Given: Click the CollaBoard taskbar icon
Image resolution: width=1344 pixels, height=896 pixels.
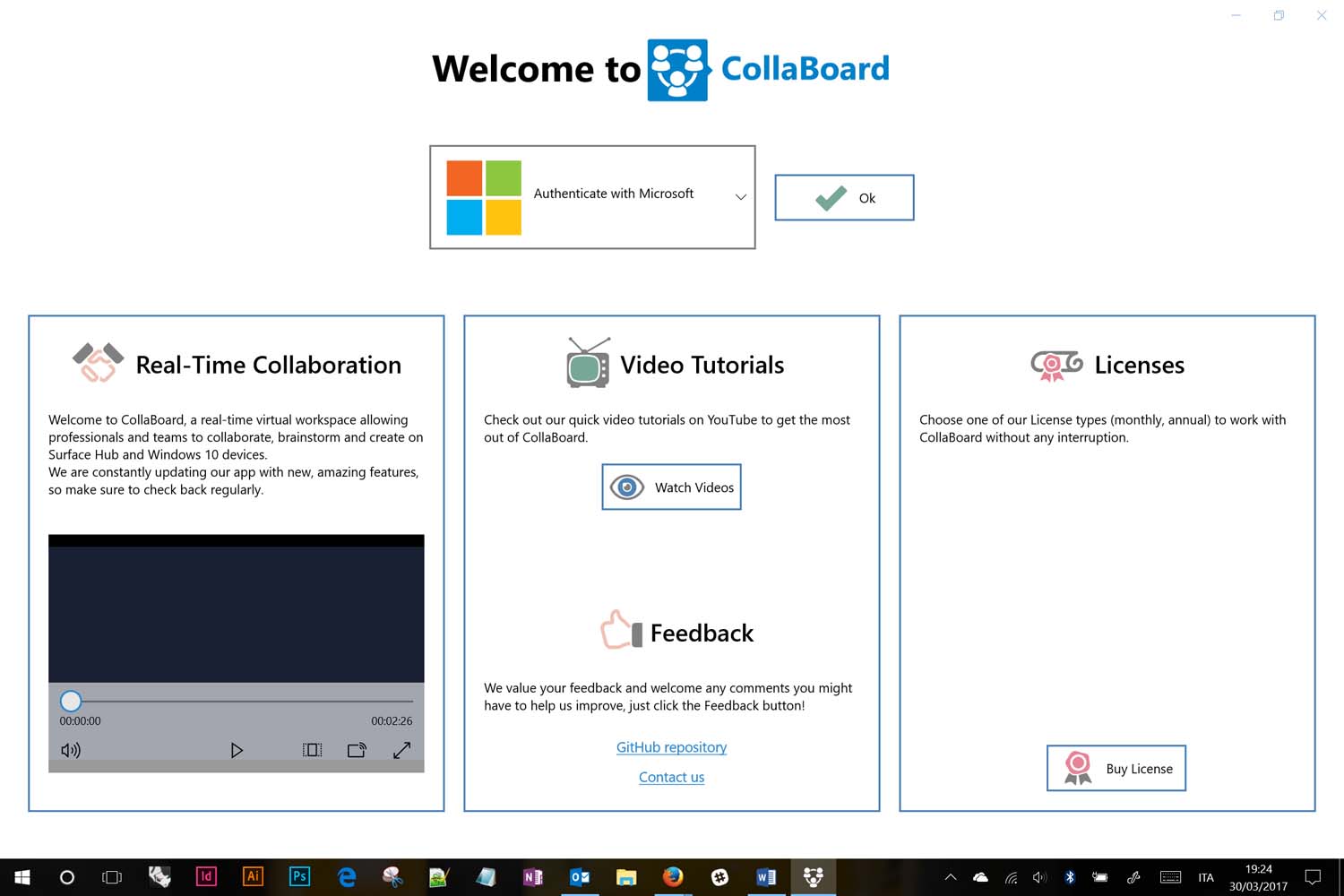Looking at the screenshot, I should (x=813, y=877).
